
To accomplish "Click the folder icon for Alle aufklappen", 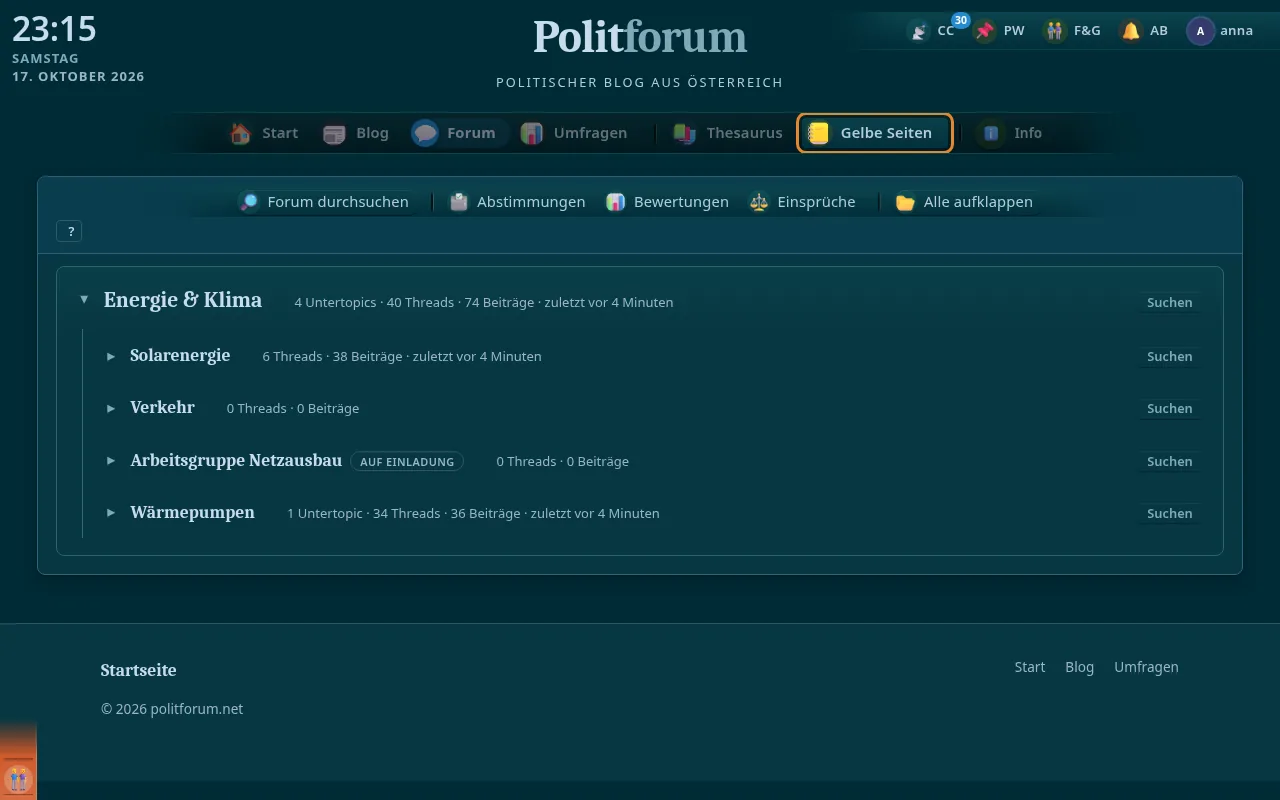I will click(906, 202).
